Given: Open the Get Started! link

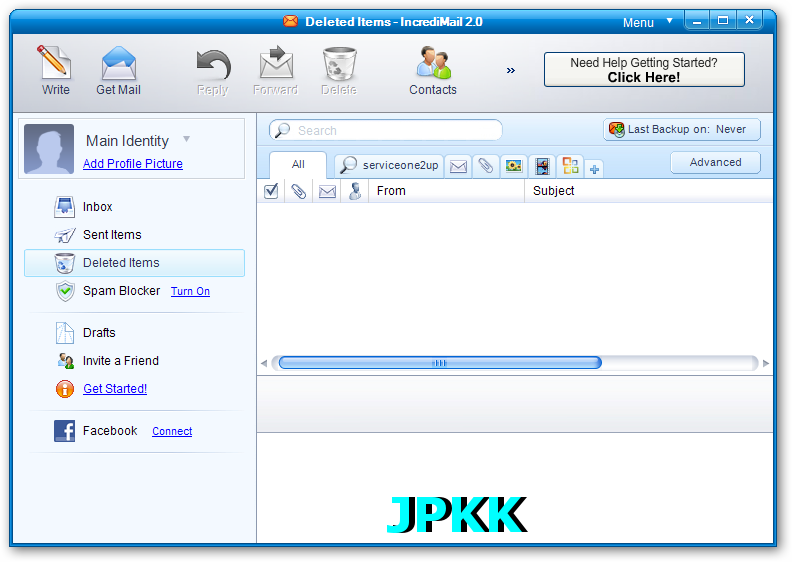Looking at the screenshot, I should pos(115,389).
